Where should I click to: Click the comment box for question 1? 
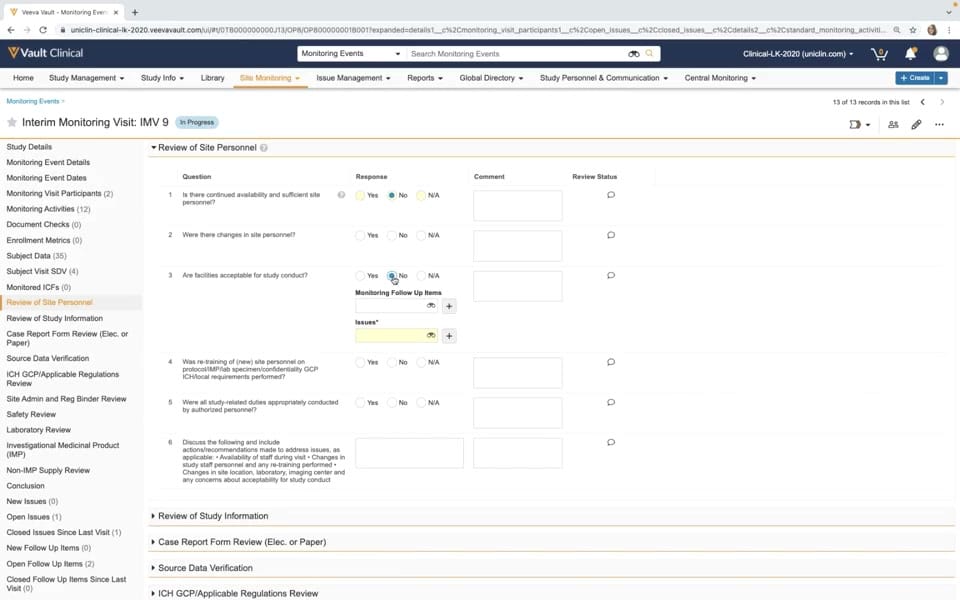pos(517,206)
